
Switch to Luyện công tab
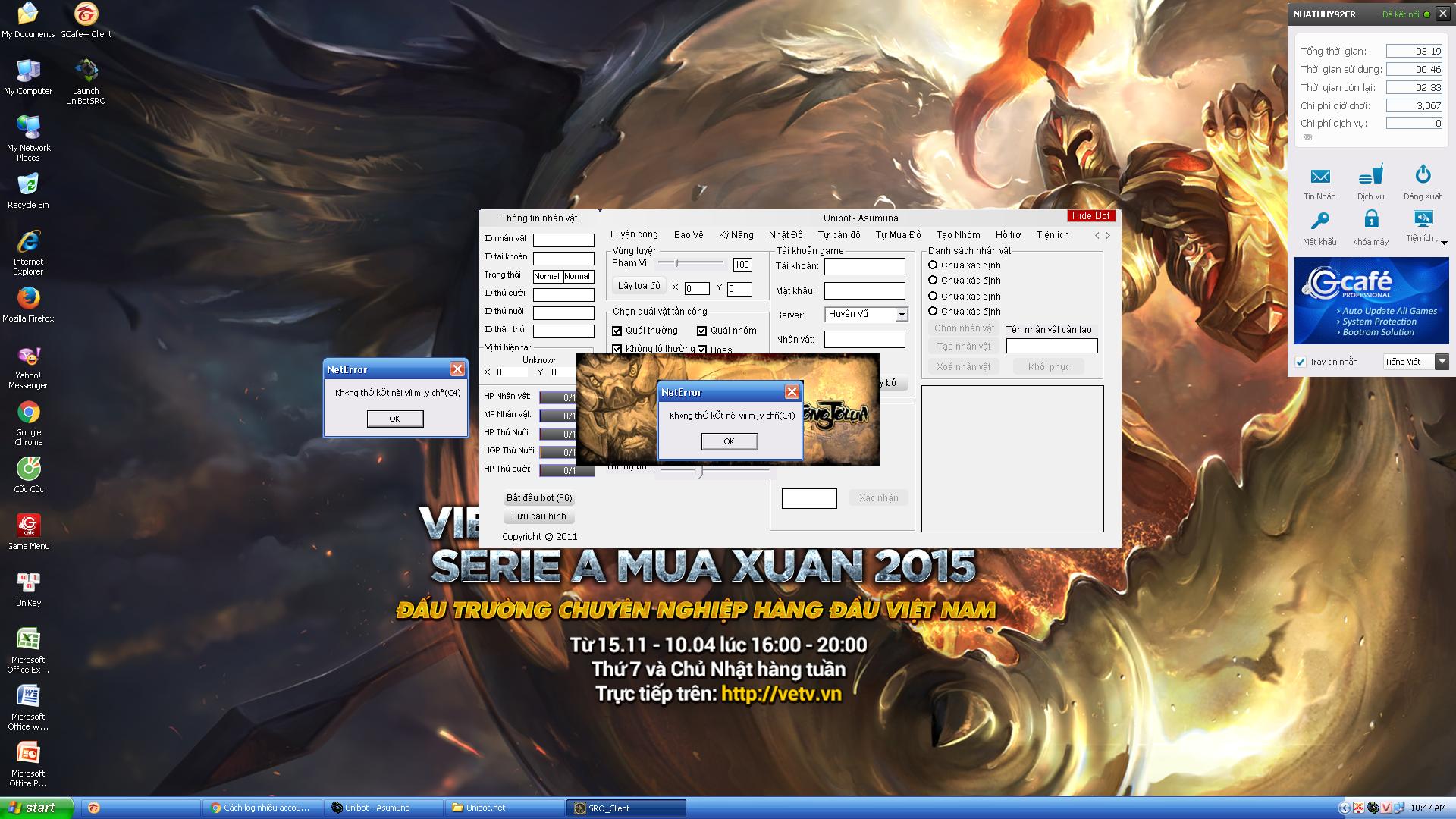(634, 234)
